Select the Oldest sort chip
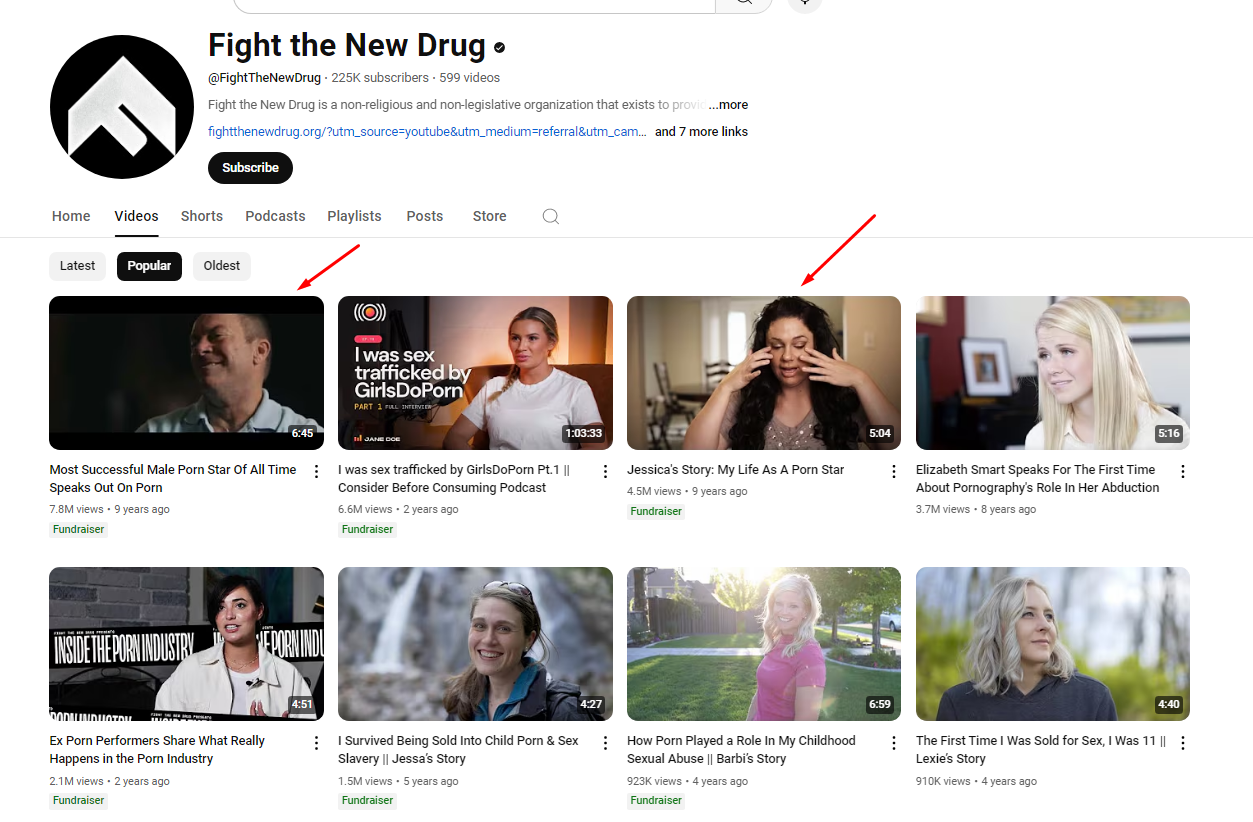1253x822 pixels. [x=222, y=266]
